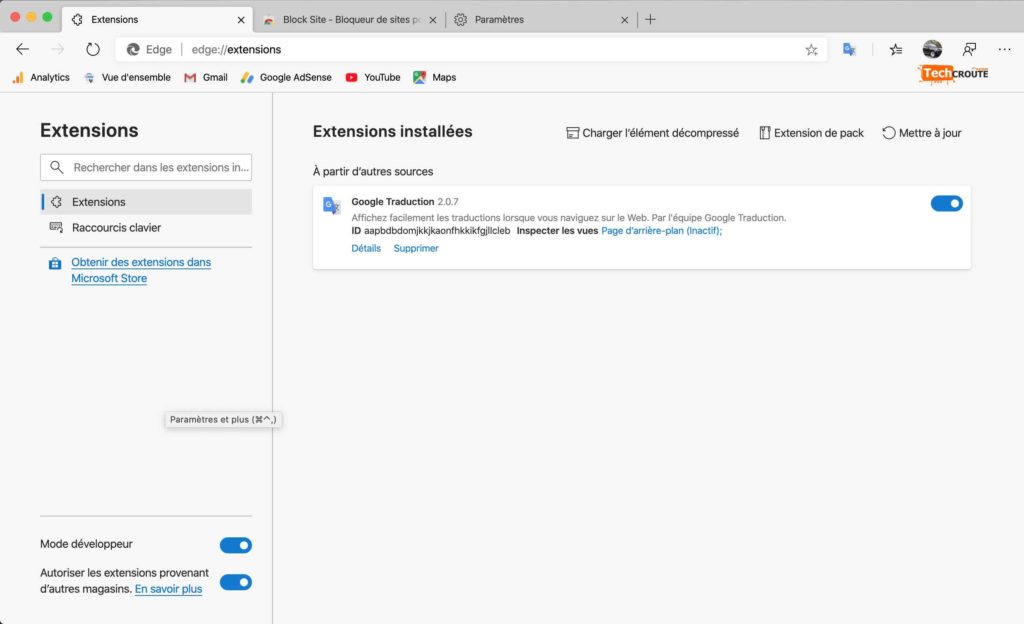
Task: Click the Analytics bookmark
Action: tap(41, 77)
